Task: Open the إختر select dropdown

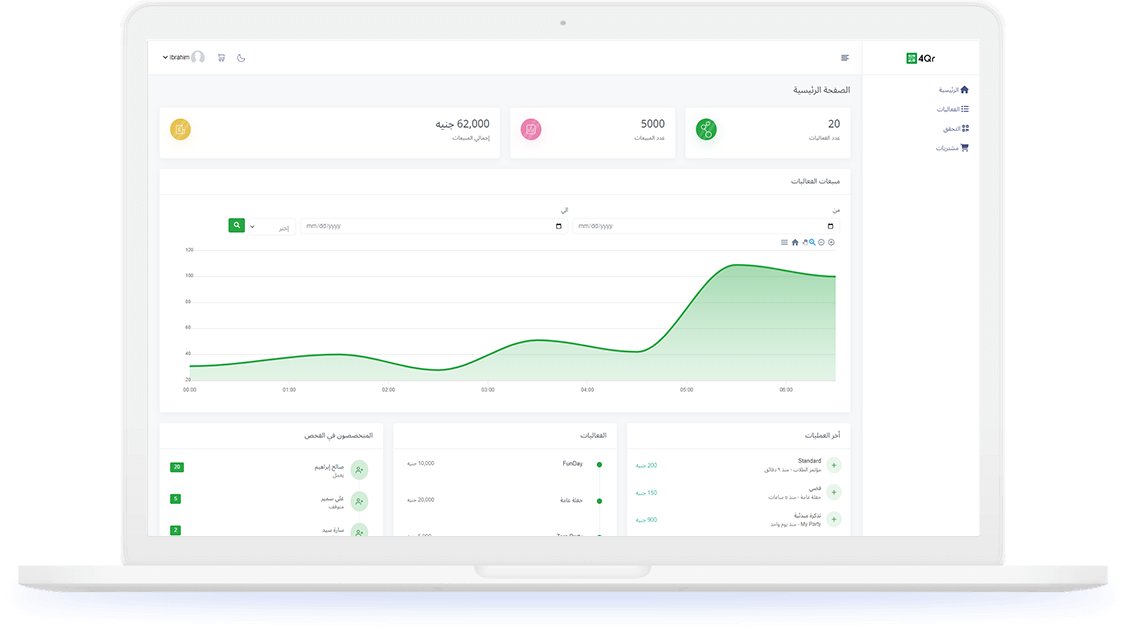Action: tap(271, 227)
